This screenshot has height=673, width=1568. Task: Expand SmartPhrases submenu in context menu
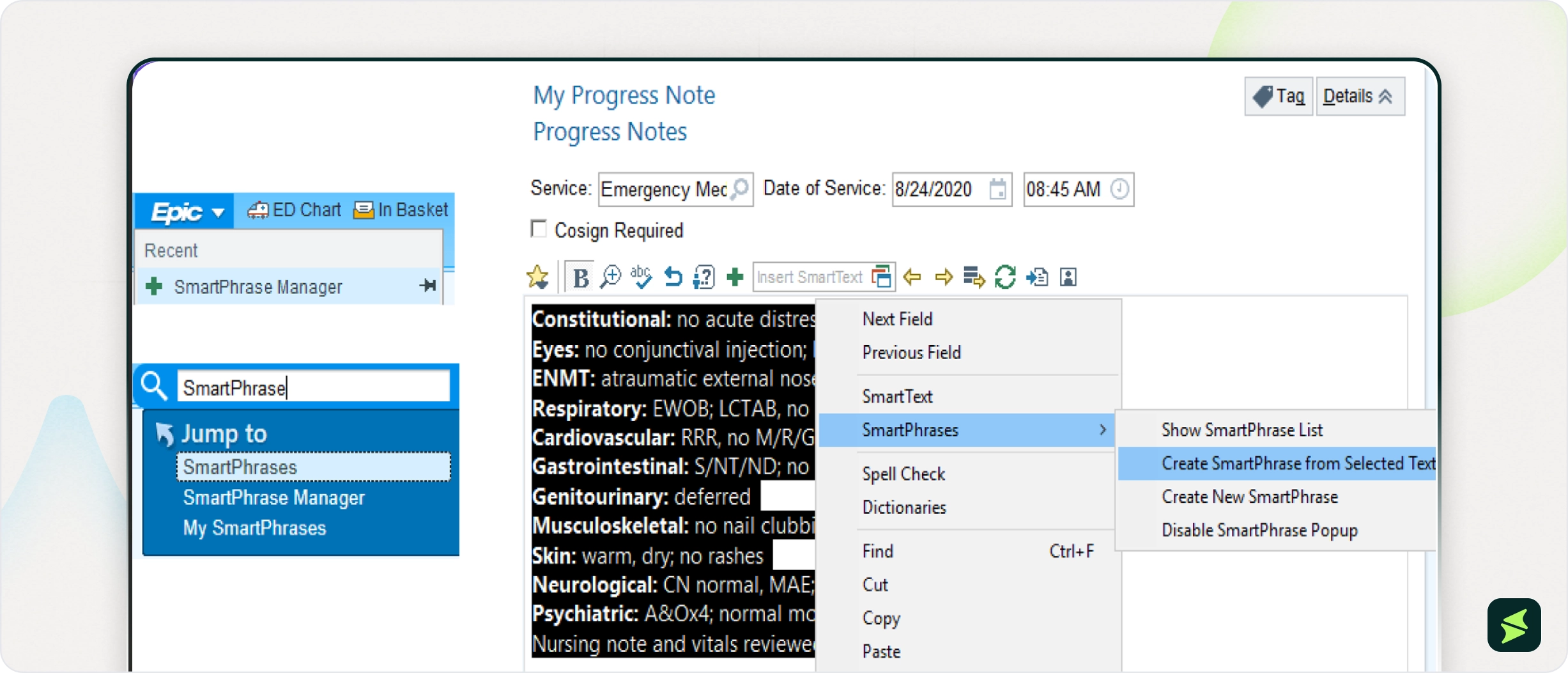967,429
